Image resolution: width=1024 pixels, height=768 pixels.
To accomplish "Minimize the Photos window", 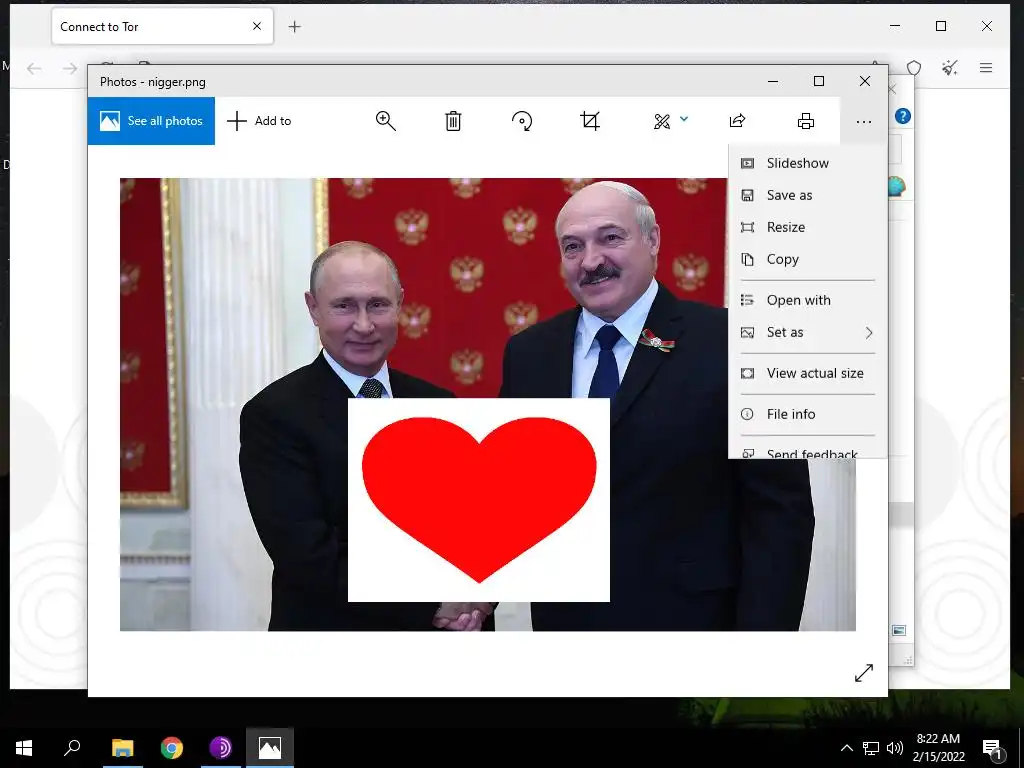I will tap(773, 82).
